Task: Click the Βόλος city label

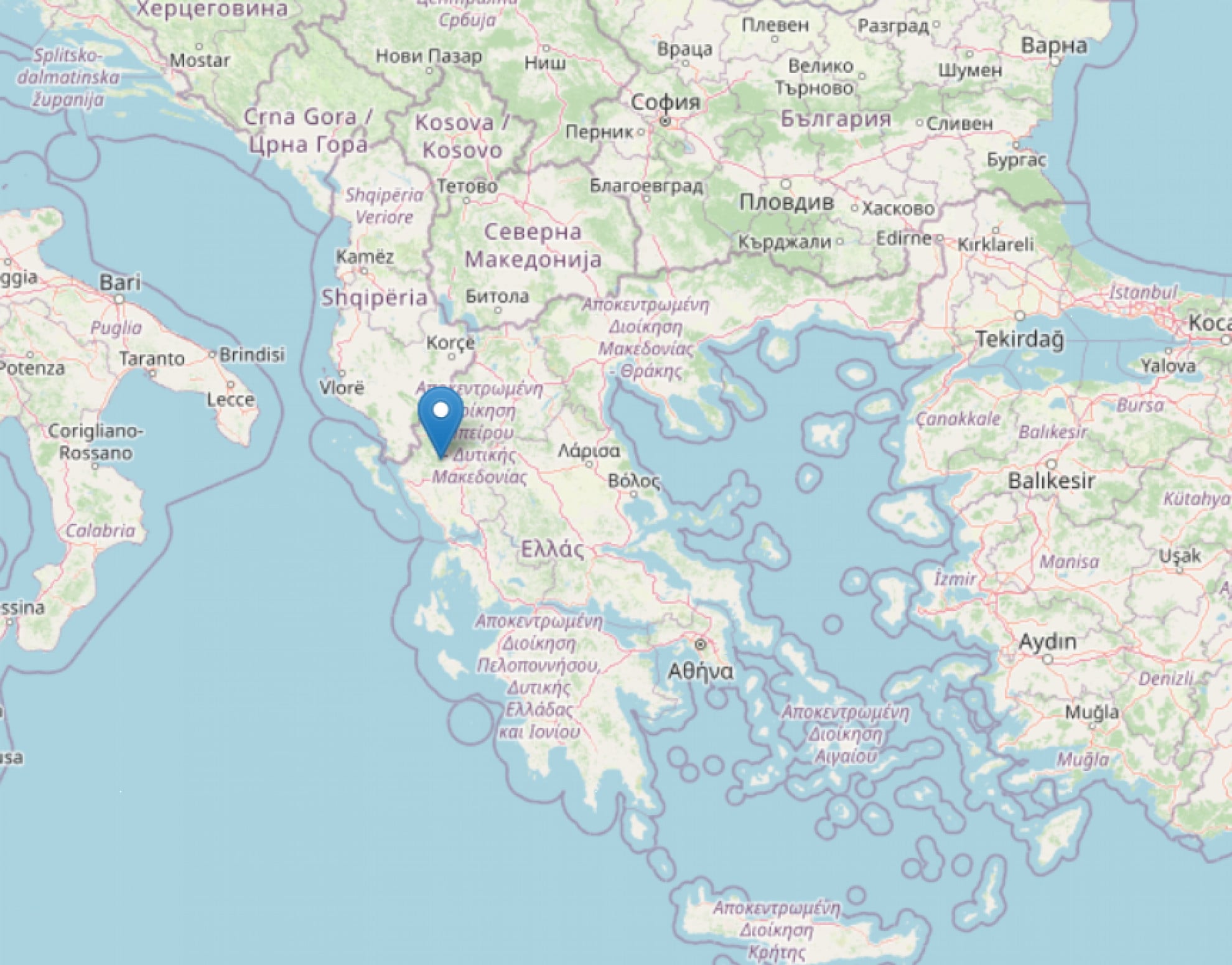Action: [x=634, y=480]
